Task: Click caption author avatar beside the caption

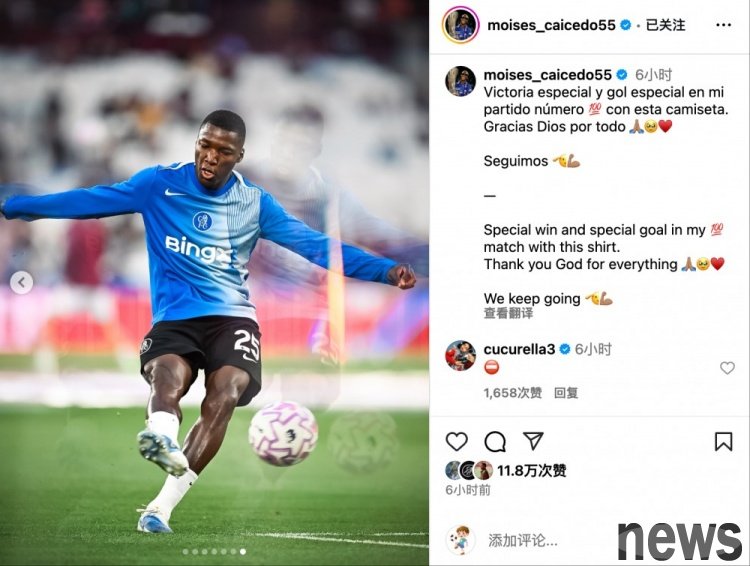Action: (461, 81)
